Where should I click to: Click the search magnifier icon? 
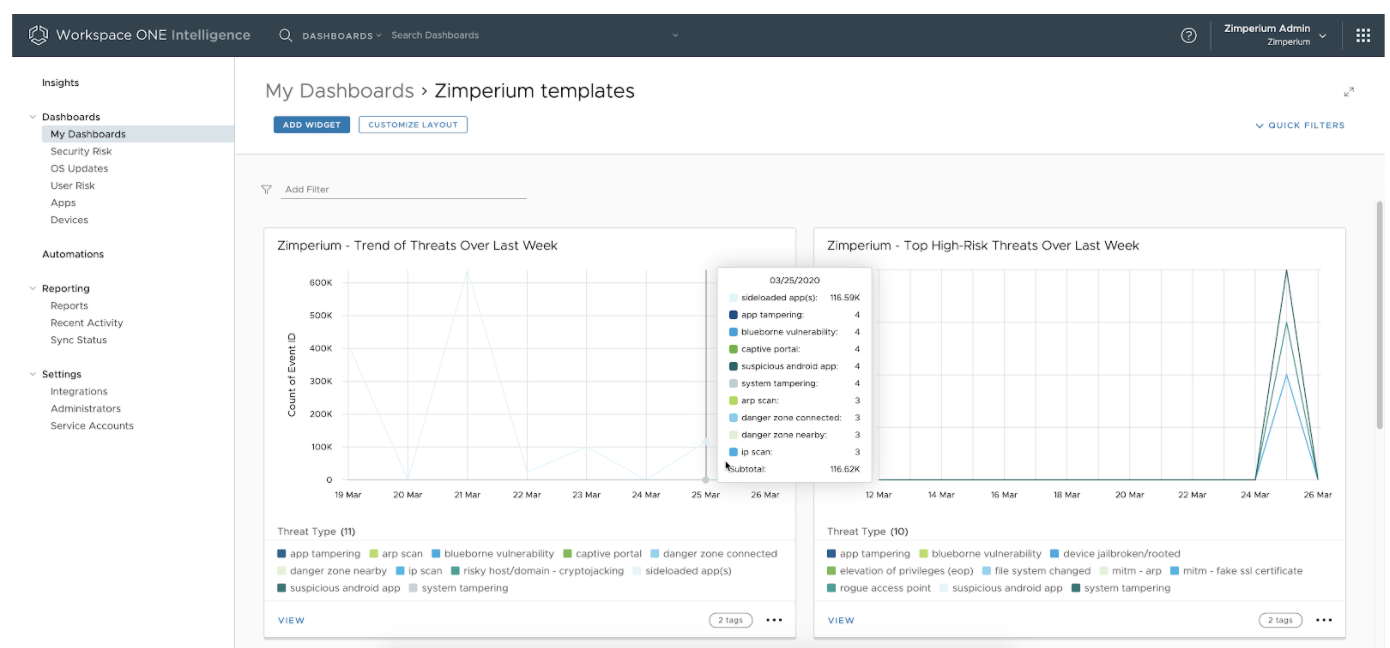[x=285, y=35]
